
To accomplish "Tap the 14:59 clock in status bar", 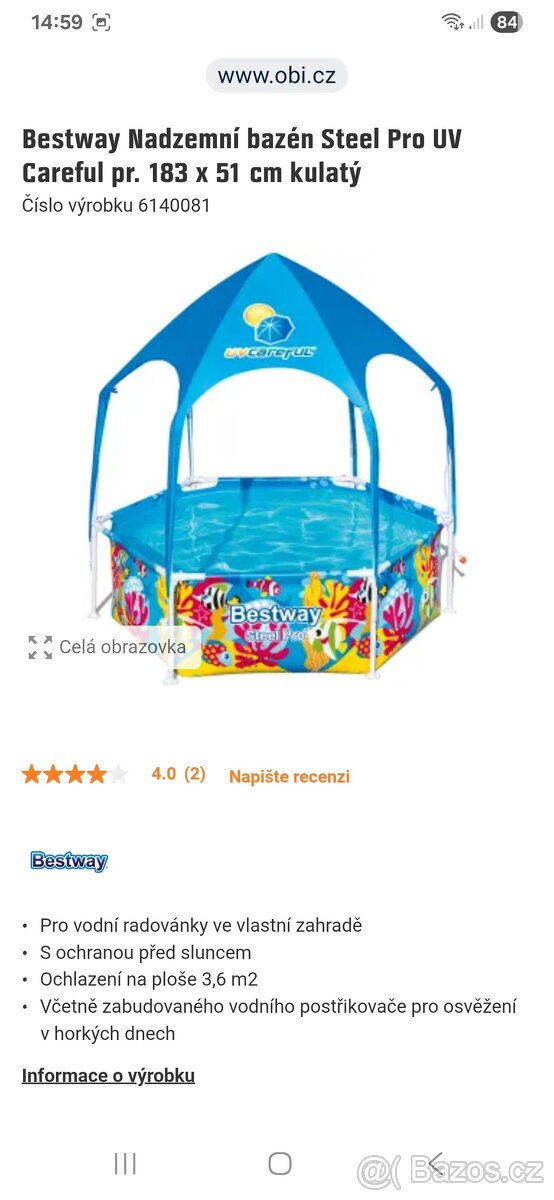I will click(x=55, y=22).
